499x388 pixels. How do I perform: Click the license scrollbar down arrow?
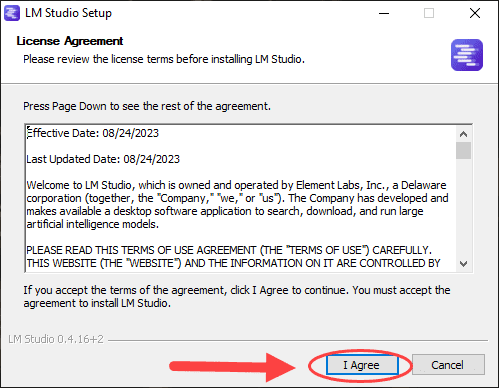[x=463, y=264]
